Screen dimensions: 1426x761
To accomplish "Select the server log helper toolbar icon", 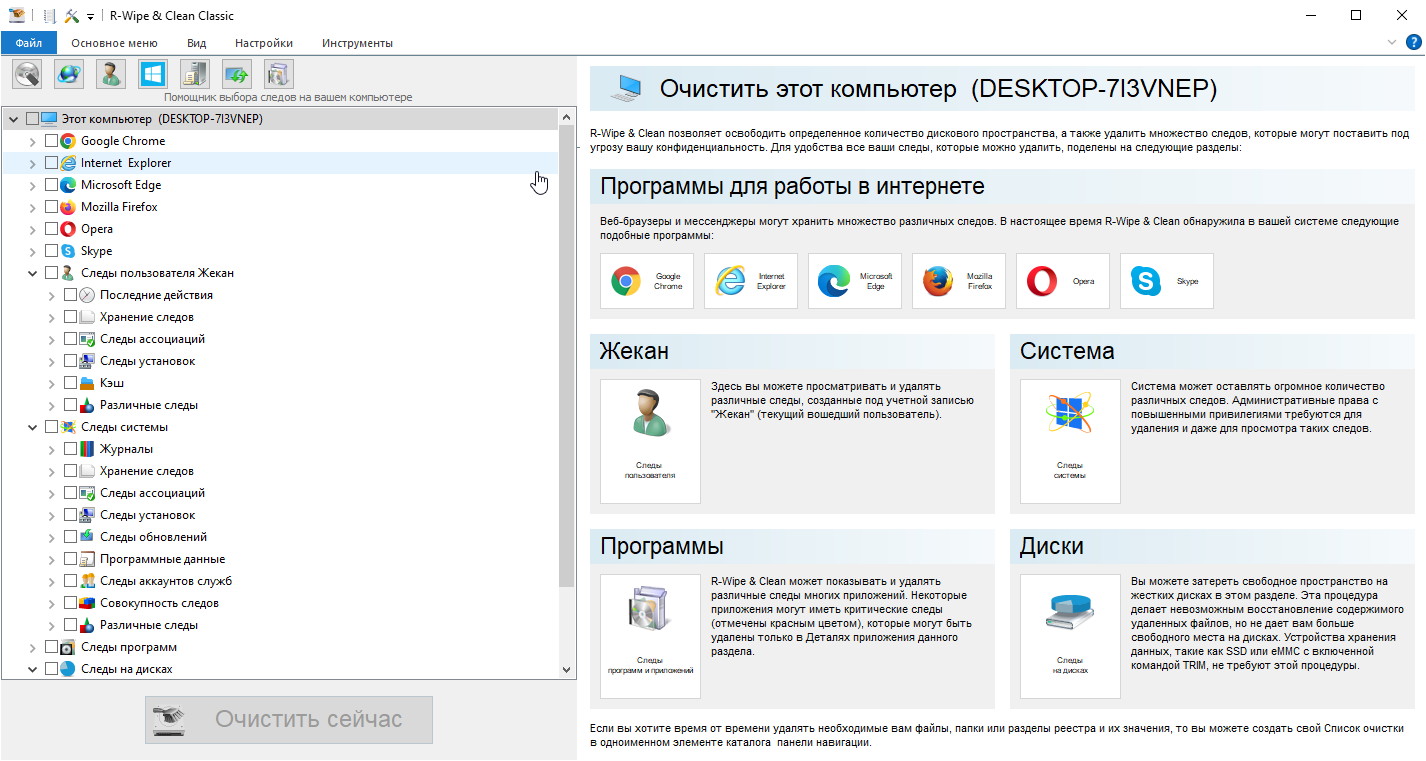I will coord(195,74).
